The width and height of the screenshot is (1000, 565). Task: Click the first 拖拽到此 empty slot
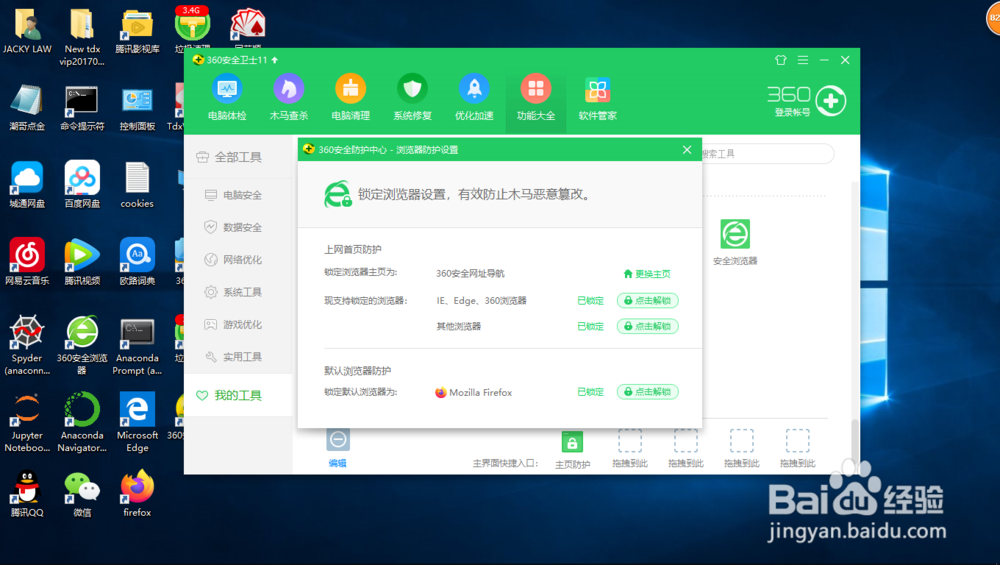pos(629,441)
